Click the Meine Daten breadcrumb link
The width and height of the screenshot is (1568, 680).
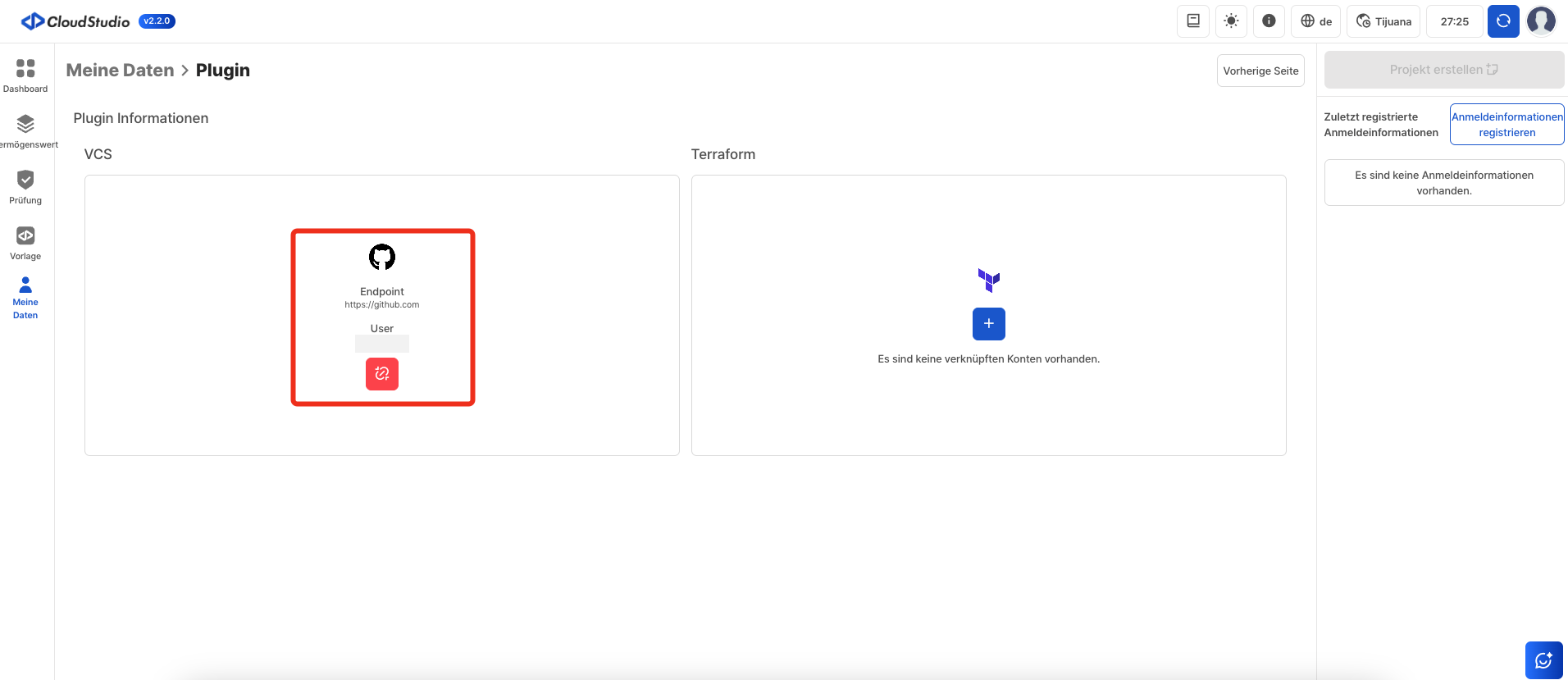pyautogui.click(x=120, y=71)
